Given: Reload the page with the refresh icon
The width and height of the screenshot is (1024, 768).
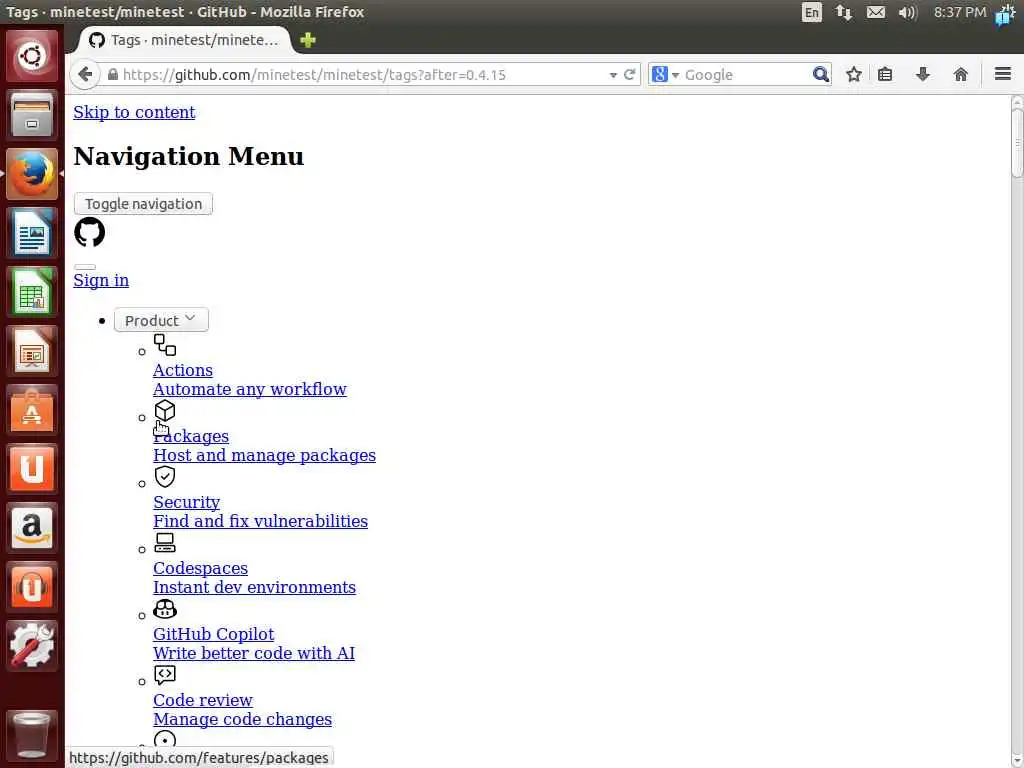Looking at the screenshot, I should 630,74.
